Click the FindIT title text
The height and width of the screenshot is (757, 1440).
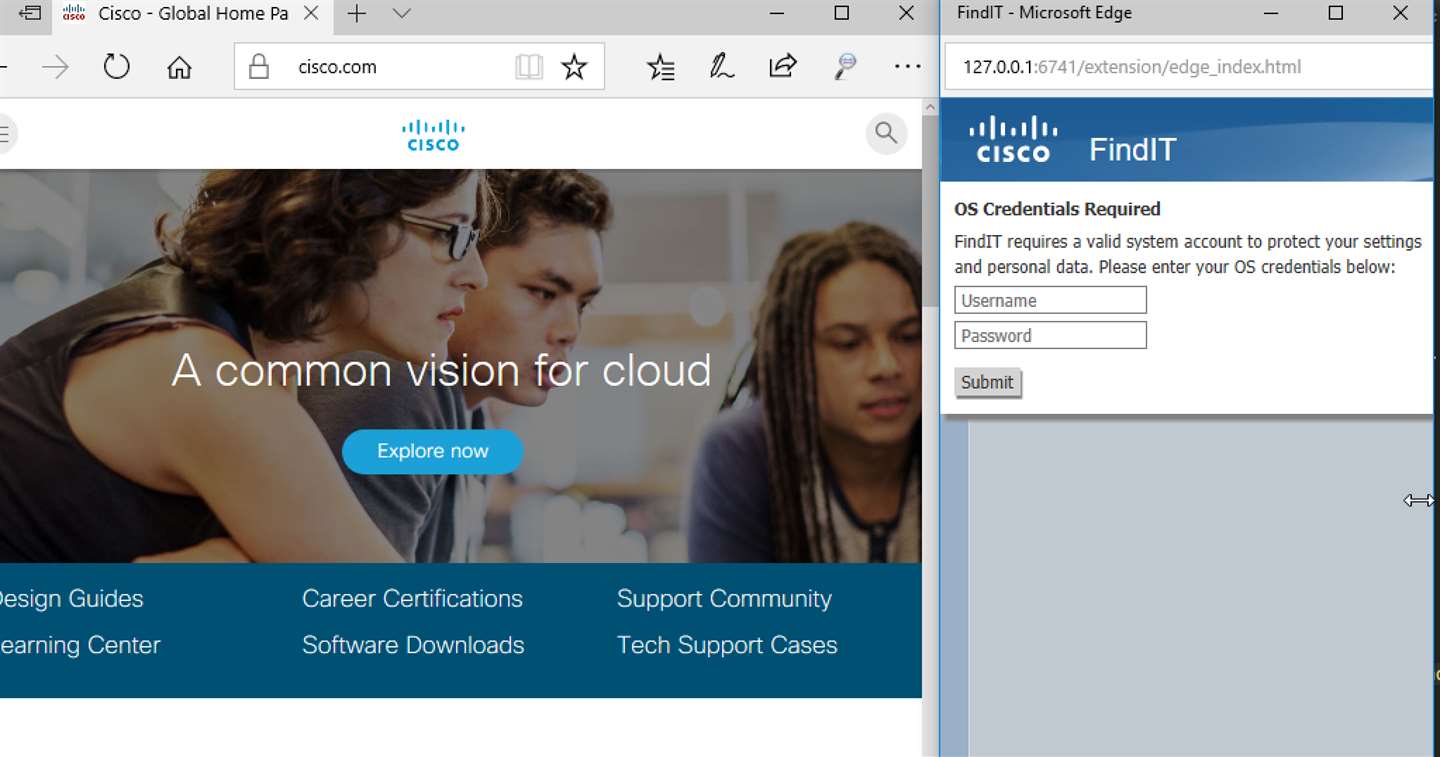point(1132,150)
